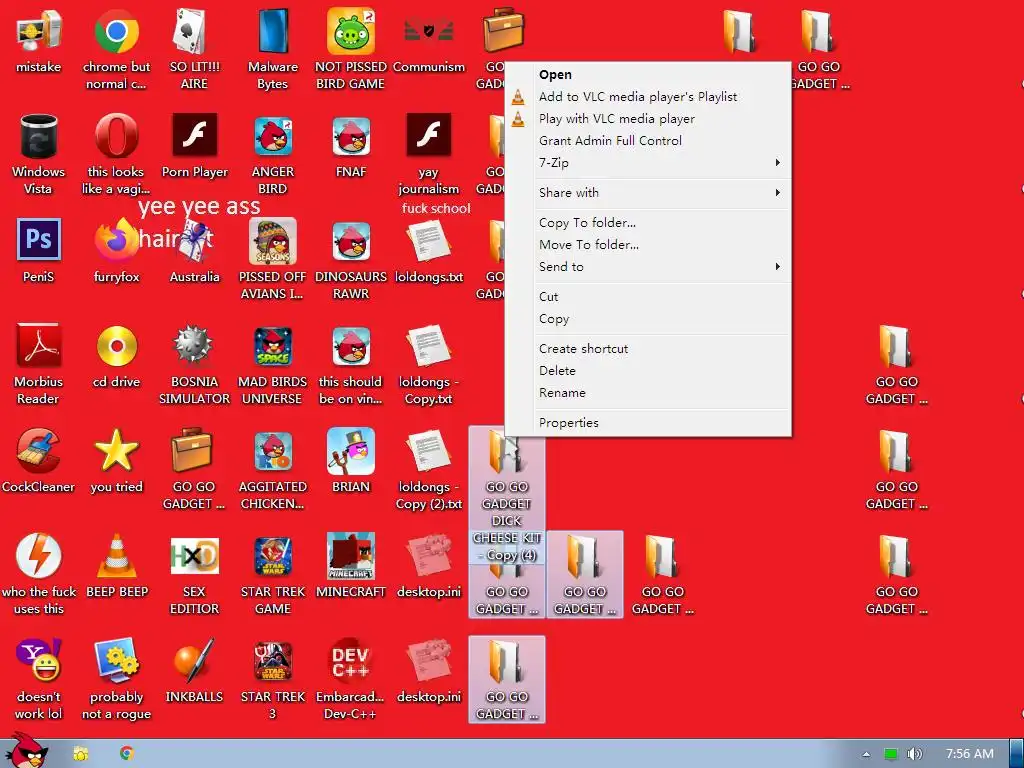
Task: Select the PISSED OFF AVIANS Seasons icon
Action: [x=272, y=259]
